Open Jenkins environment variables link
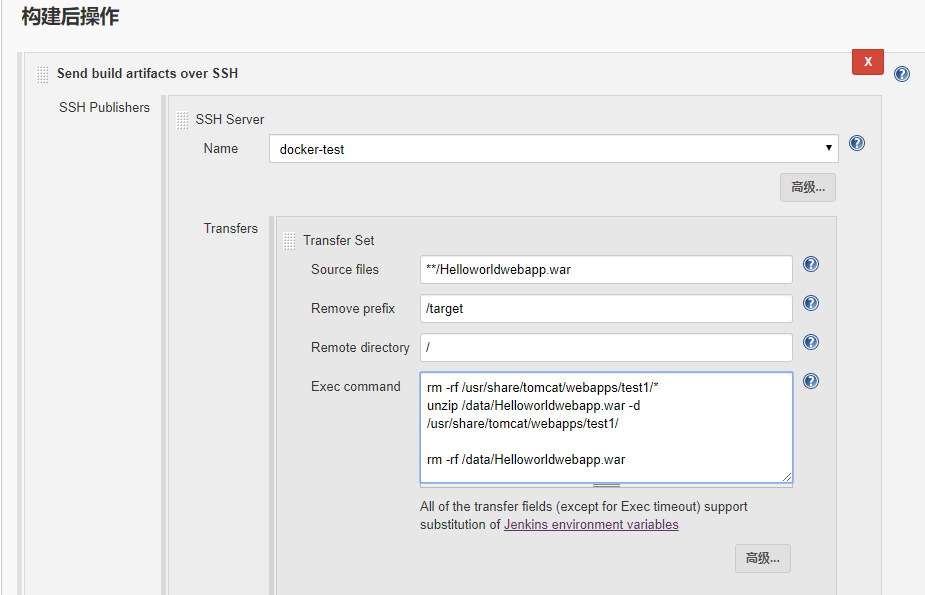Screen dimensions: 925x595 [590, 525]
